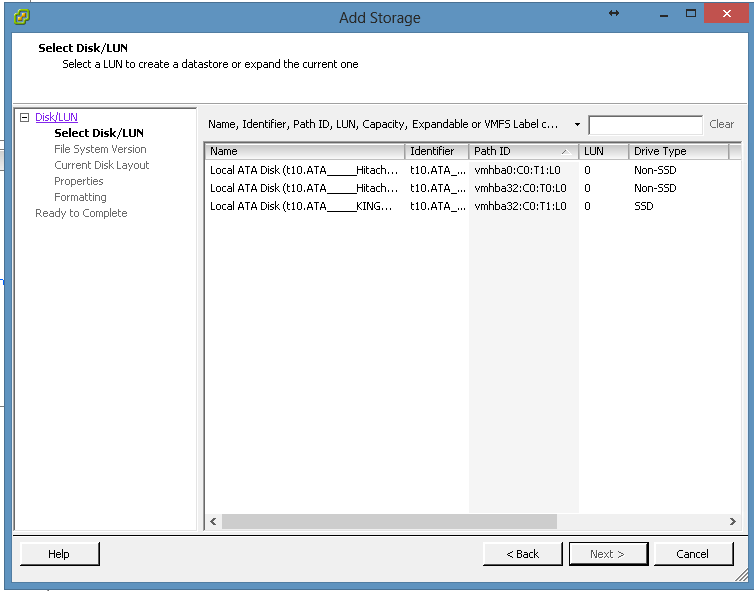Sort by the Identifier column header

click(436, 151)
